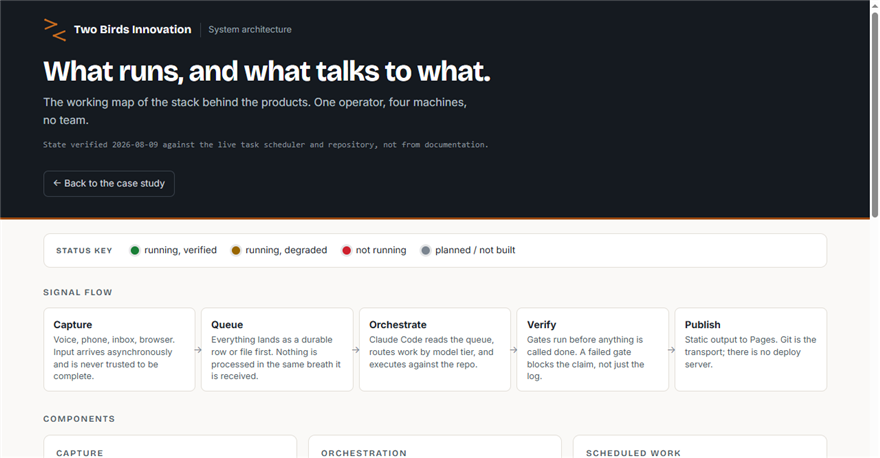Click the amber running, degraded status dot
880x458 pixels.
click(236, 250)
